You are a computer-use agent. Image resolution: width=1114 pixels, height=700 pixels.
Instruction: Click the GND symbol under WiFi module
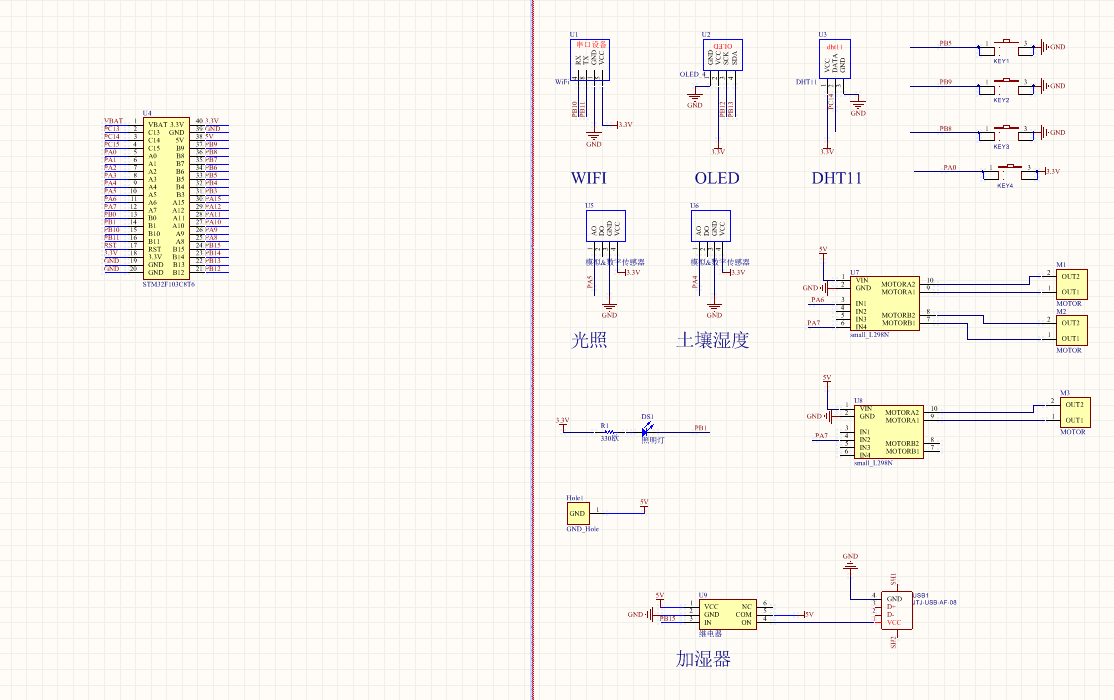click(x=594, y=136)
